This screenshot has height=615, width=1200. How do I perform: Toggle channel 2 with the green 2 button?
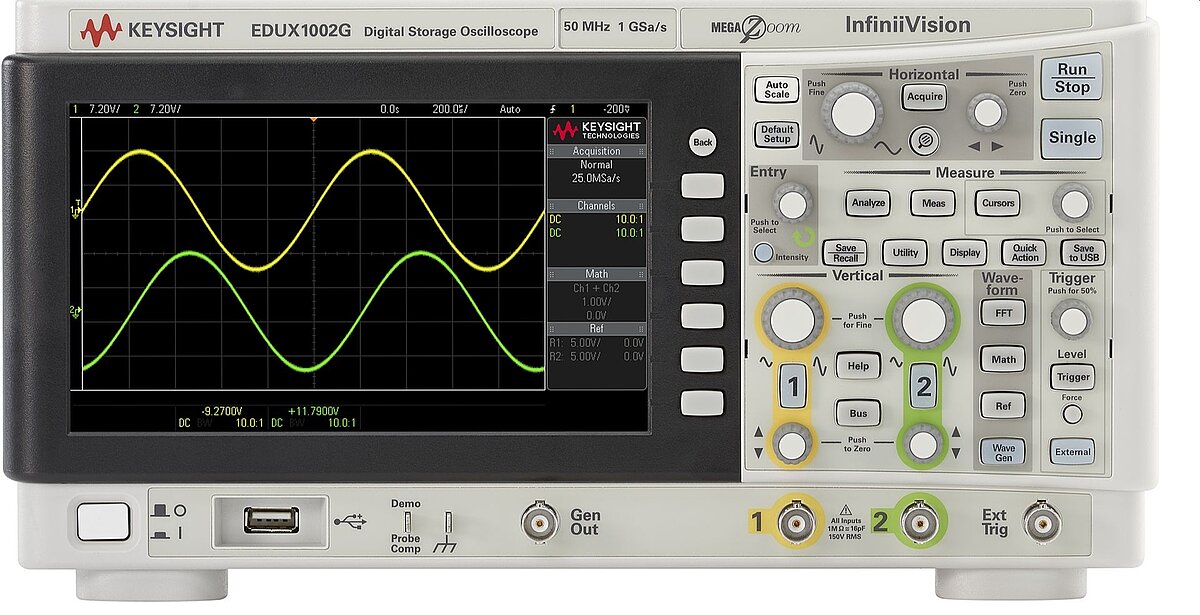923,386
